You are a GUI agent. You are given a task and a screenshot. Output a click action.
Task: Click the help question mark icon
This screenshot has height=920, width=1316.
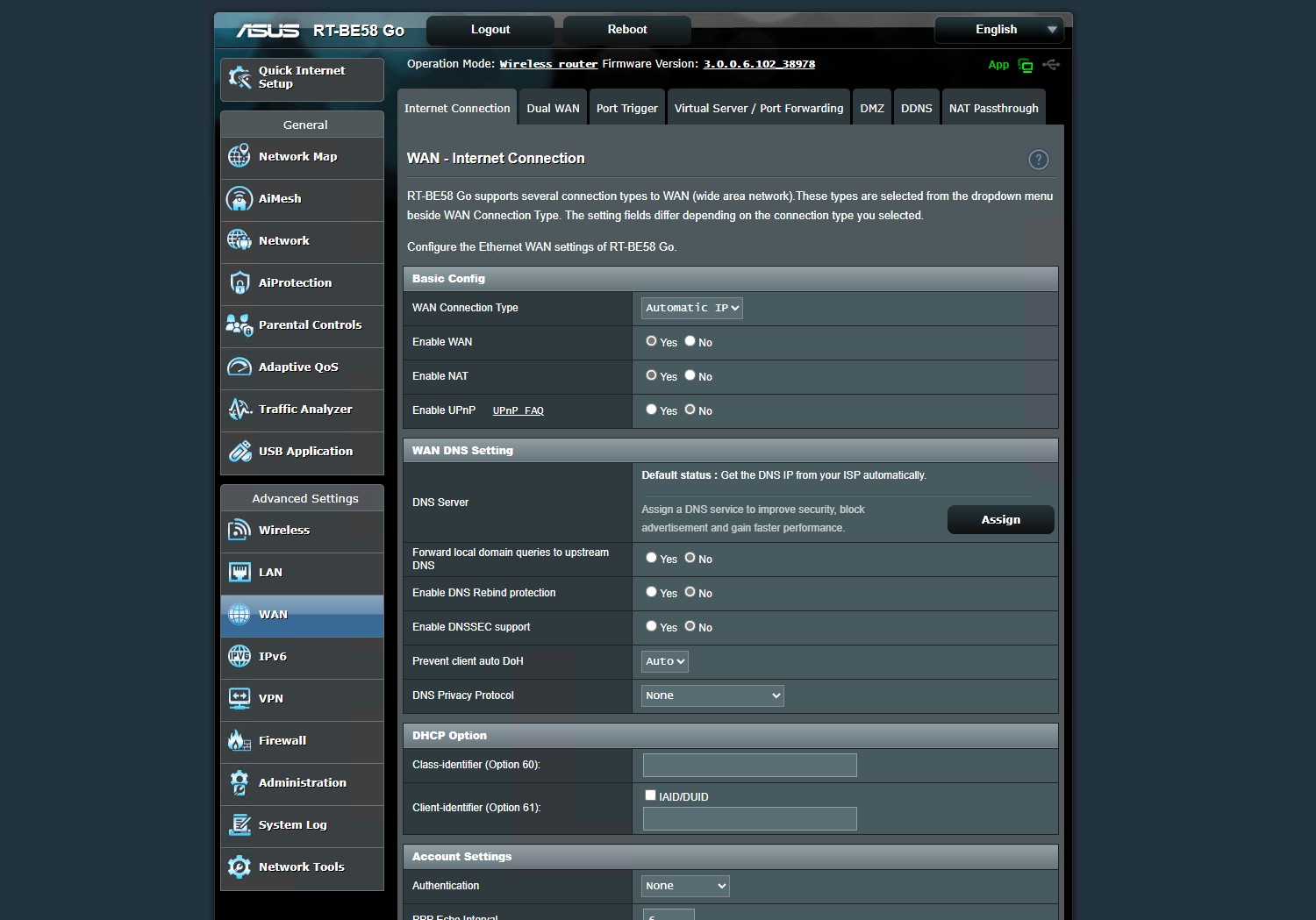[1038, 160]
